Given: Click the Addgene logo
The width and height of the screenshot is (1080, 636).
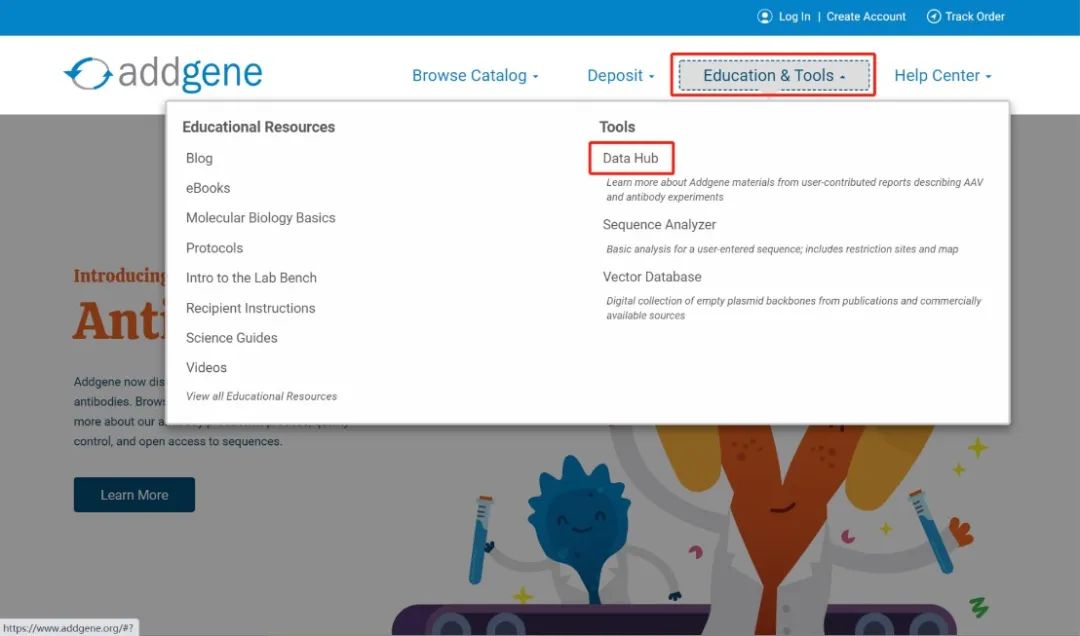Looking at the screenshot, I should [163, 75].
